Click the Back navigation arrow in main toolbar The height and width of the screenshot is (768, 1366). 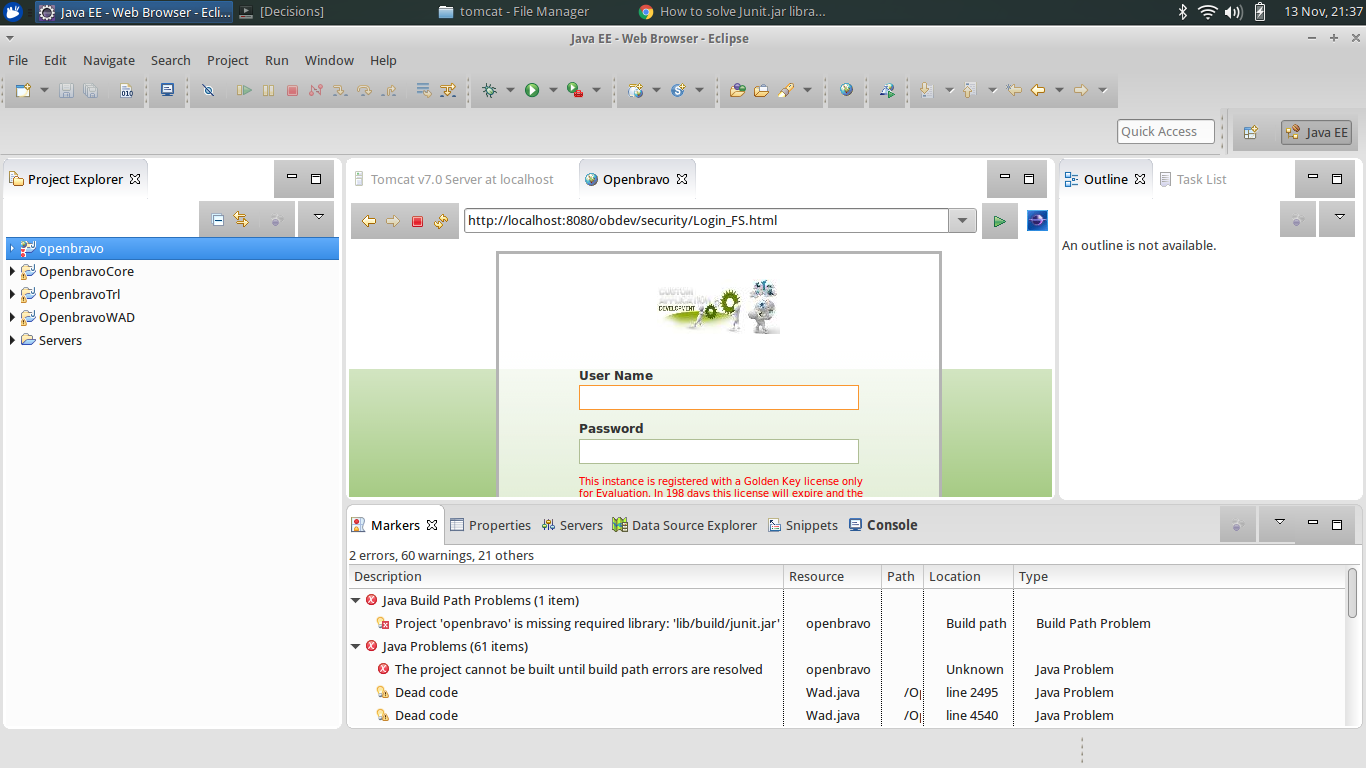click(x=1038, y=90)
